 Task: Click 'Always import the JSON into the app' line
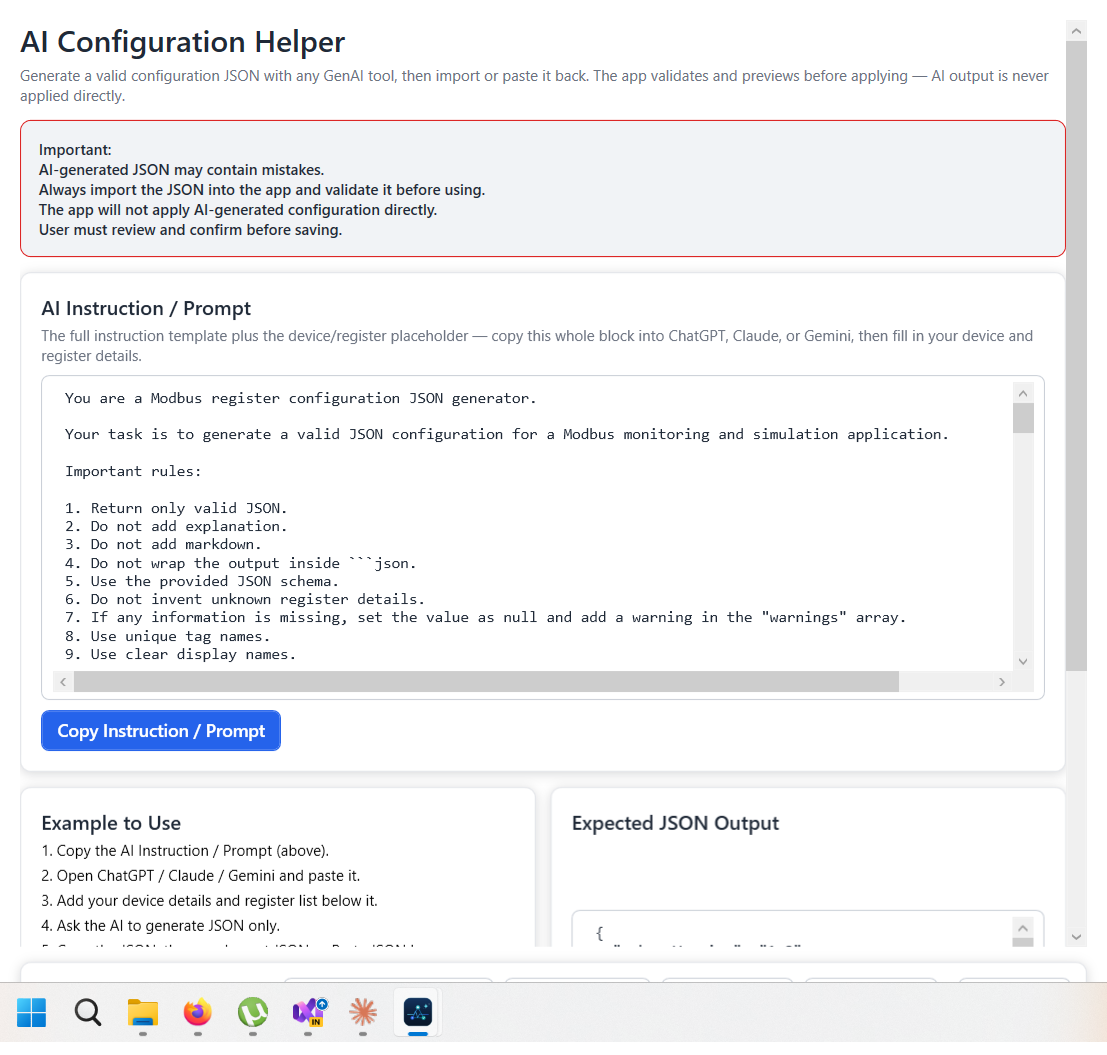(262, 190)
